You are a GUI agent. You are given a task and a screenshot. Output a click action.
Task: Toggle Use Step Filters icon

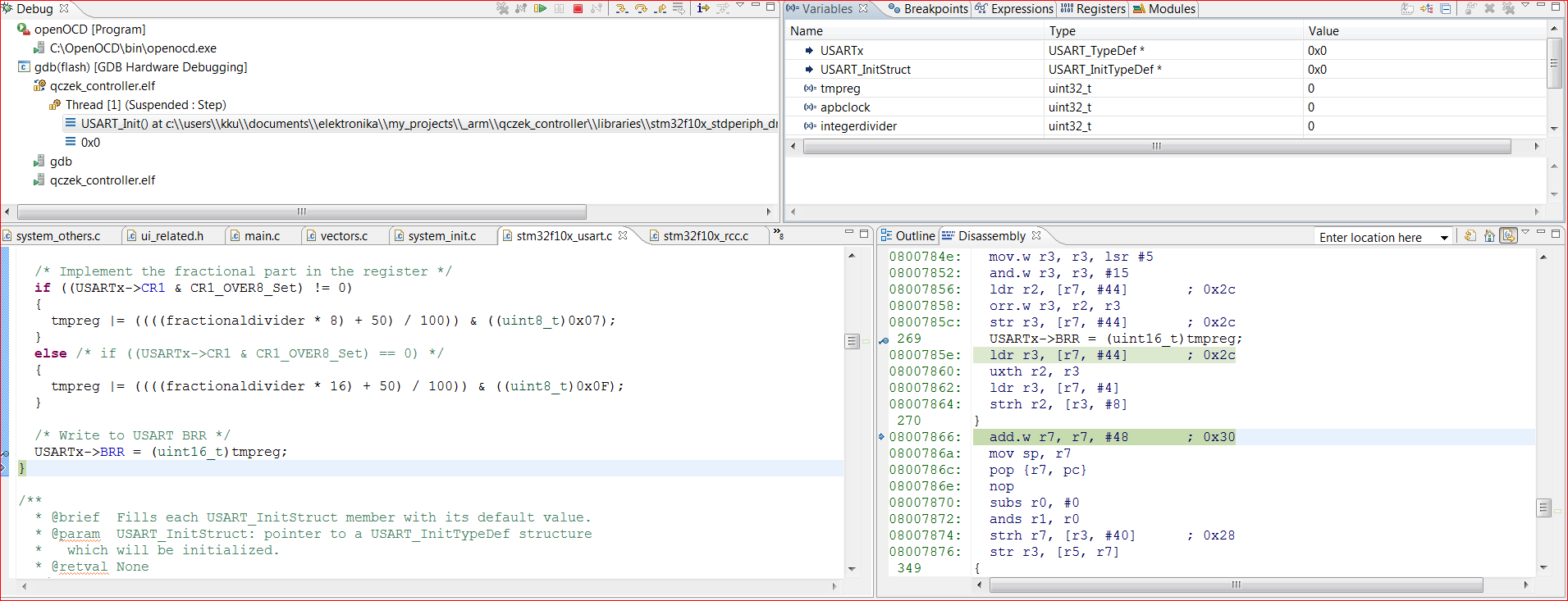(722, 8)
